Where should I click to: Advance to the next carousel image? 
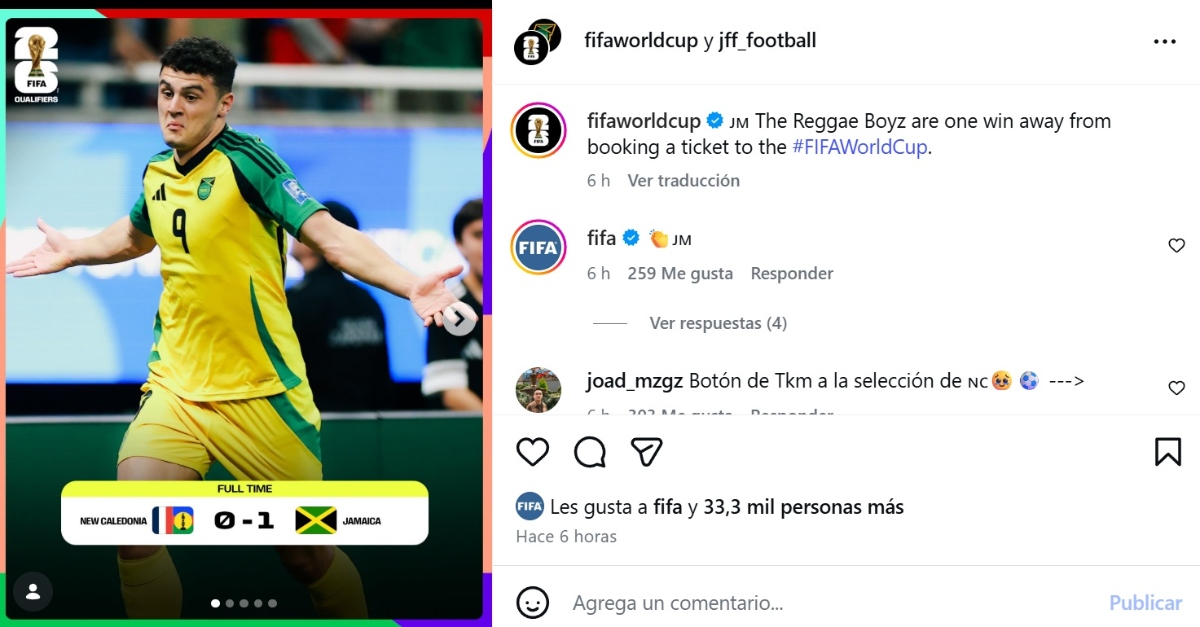click(460, 319)
